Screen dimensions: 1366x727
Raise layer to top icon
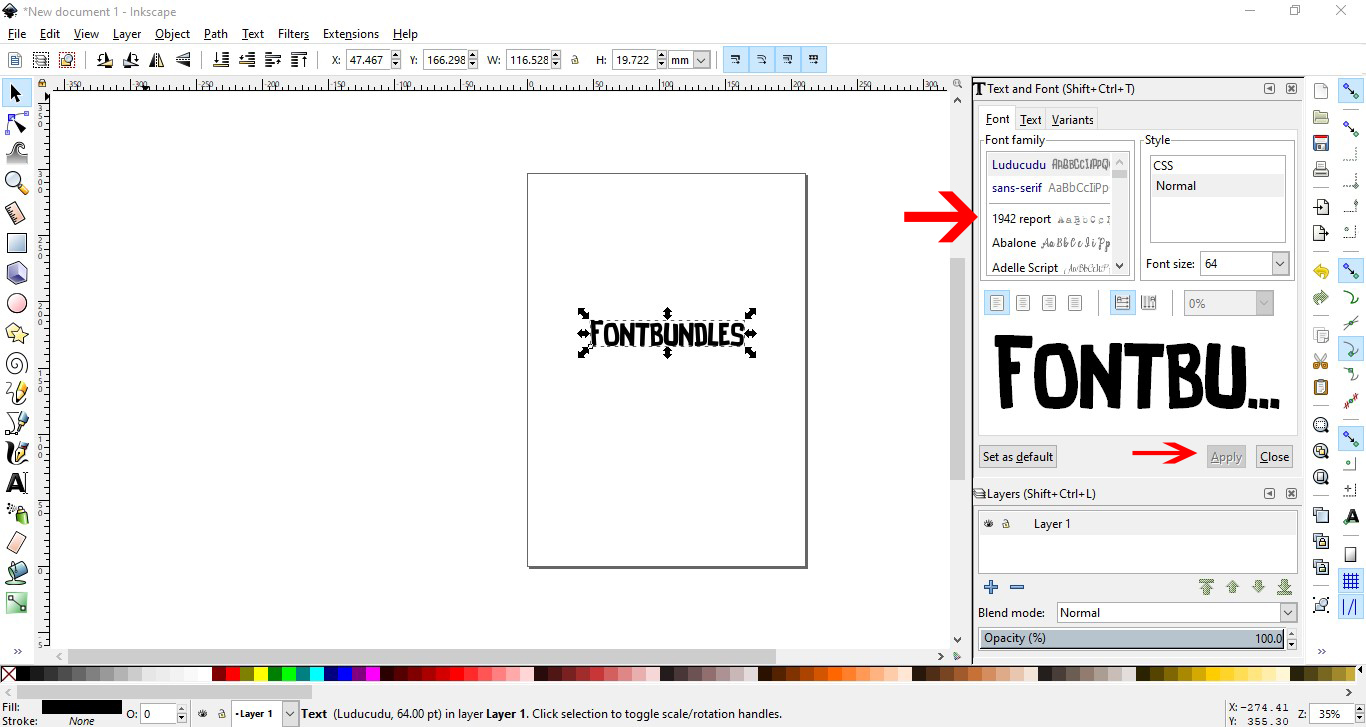1207,587
